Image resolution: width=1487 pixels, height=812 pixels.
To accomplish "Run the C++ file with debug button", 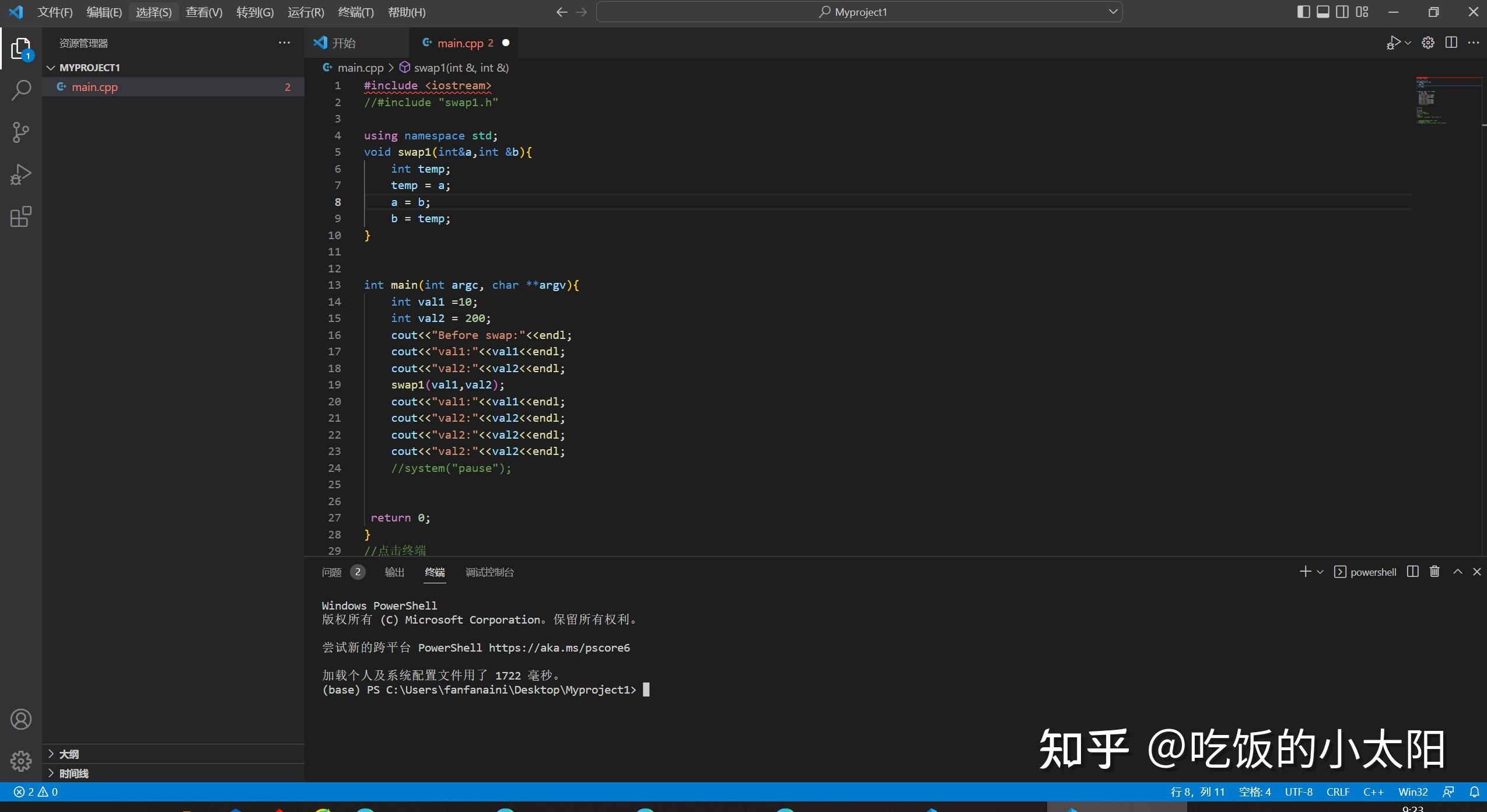I will [x=1393, y=43].
